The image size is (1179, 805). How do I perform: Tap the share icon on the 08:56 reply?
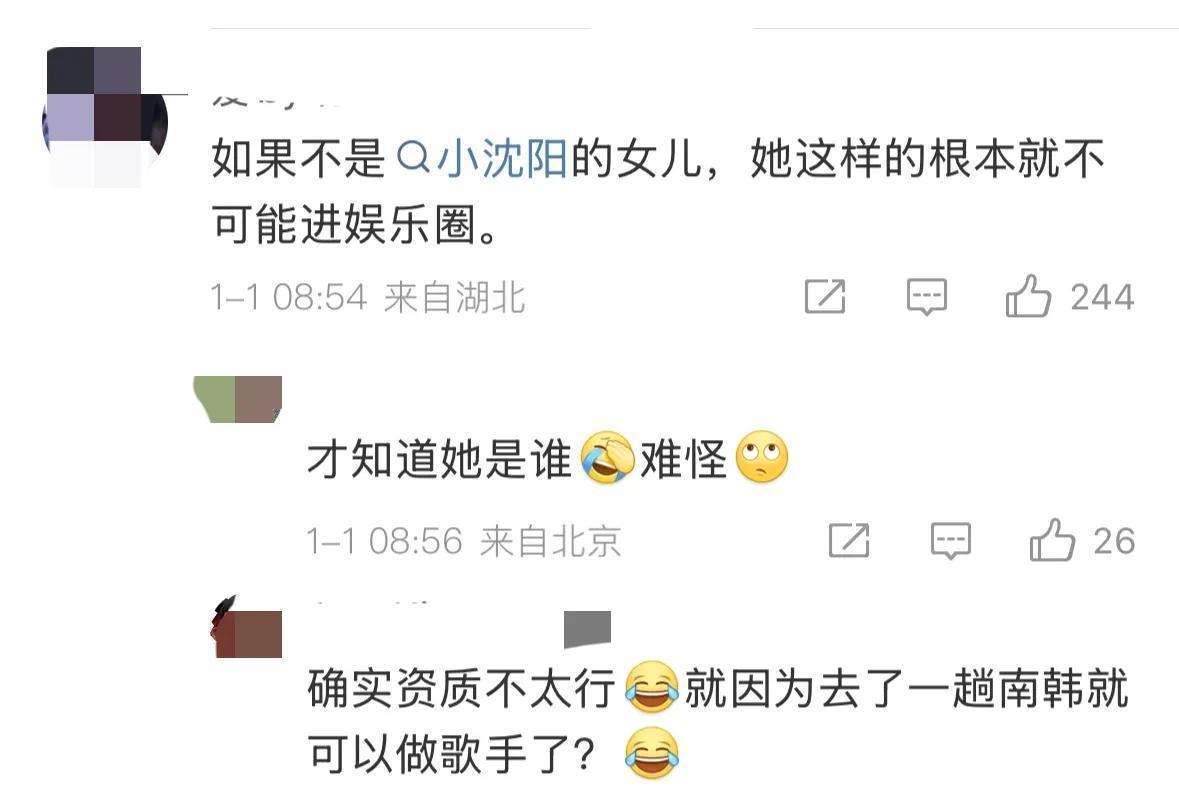tap(849, 540)
